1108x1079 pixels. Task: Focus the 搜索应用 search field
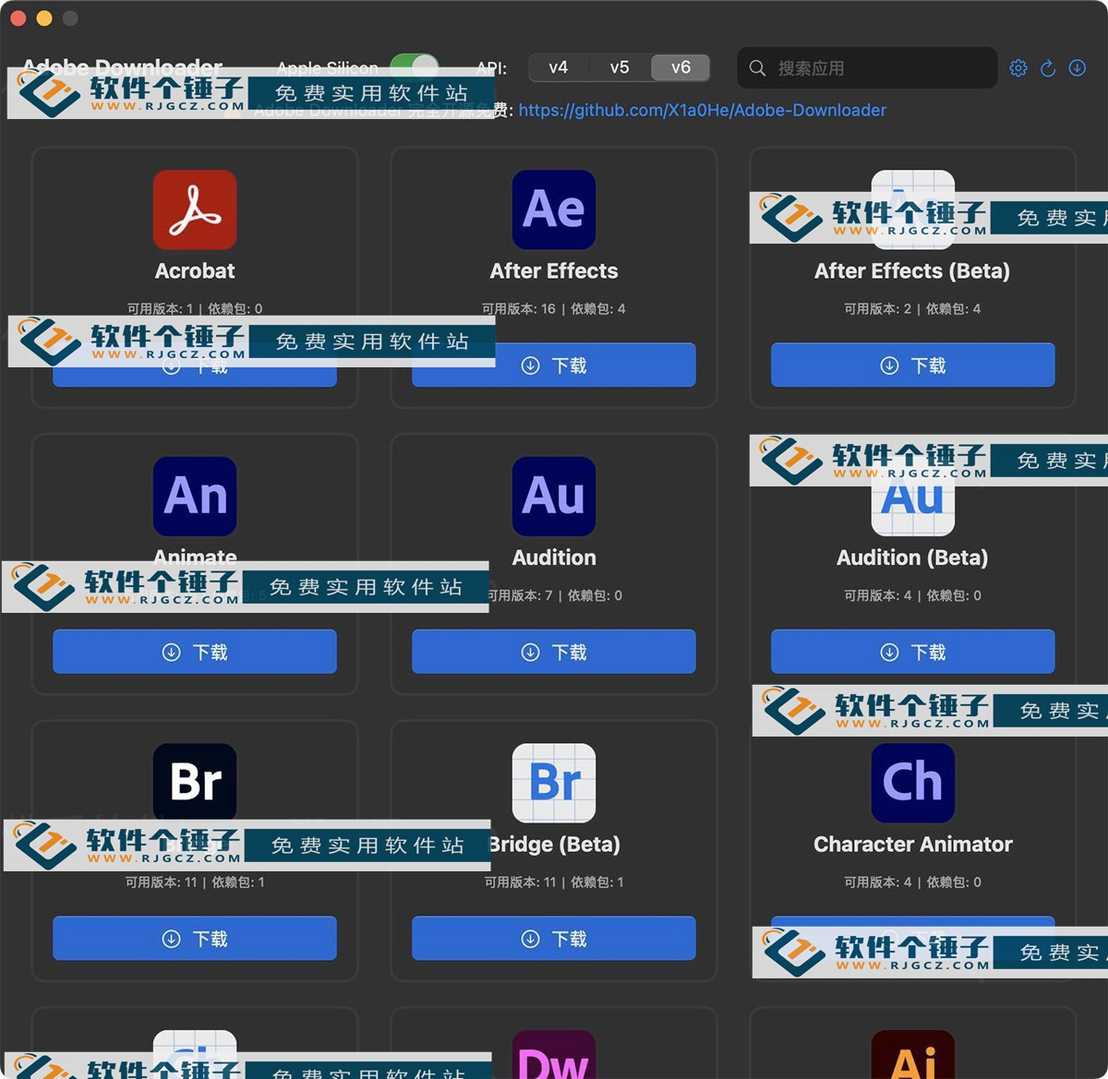pos(867,68)
